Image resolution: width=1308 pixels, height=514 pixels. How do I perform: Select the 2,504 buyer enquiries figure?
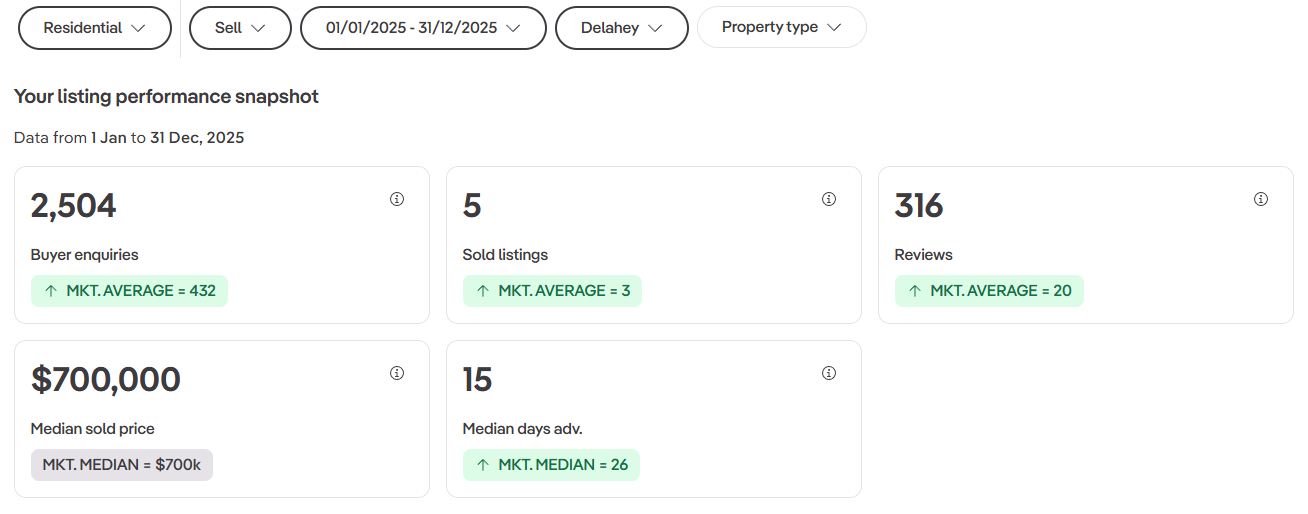click(x=74, y=206)
